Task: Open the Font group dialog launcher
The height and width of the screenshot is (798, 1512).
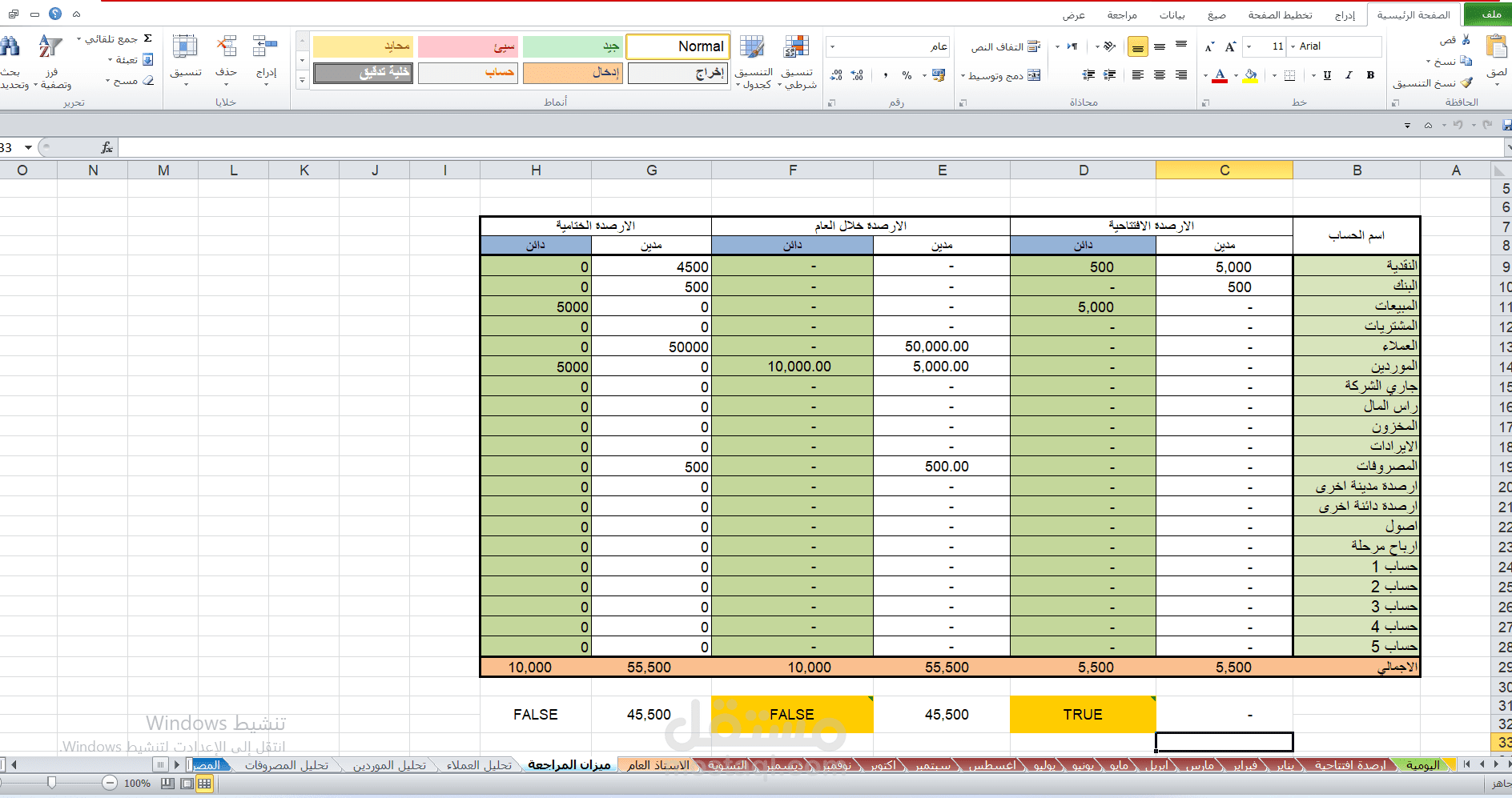Action: [1205, 102]
